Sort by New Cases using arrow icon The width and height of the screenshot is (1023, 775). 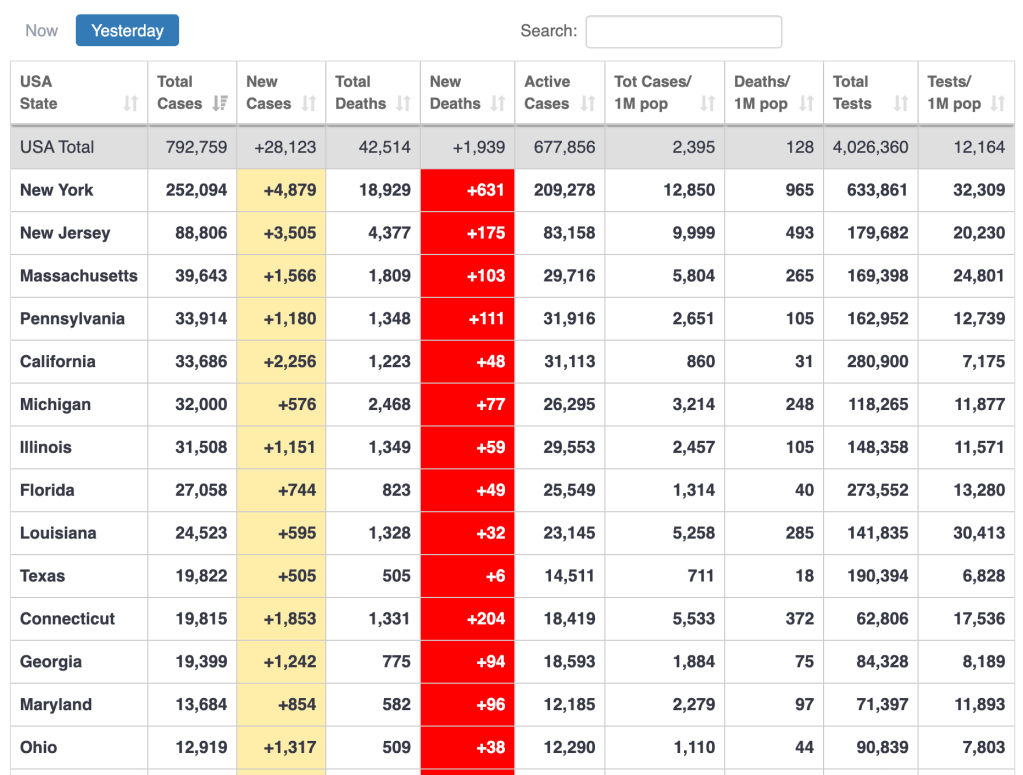point(308,104)
